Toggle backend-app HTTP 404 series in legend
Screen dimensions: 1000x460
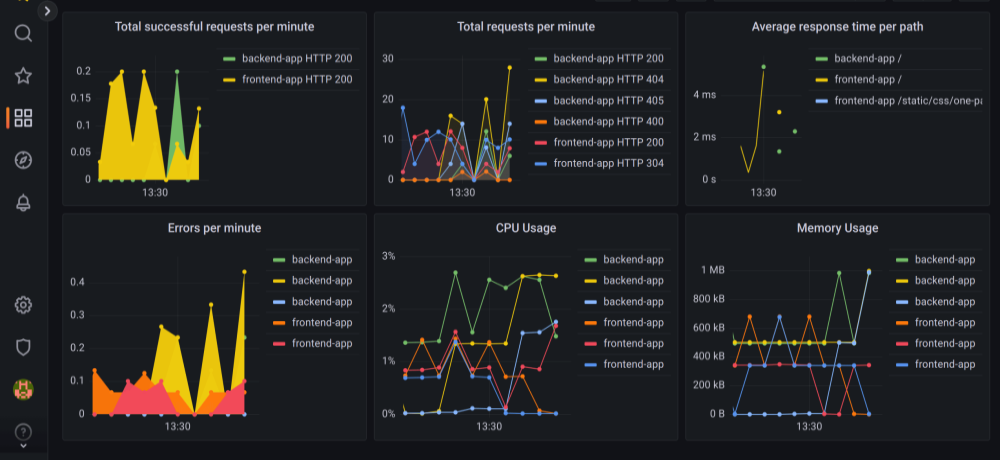point(608,80)
